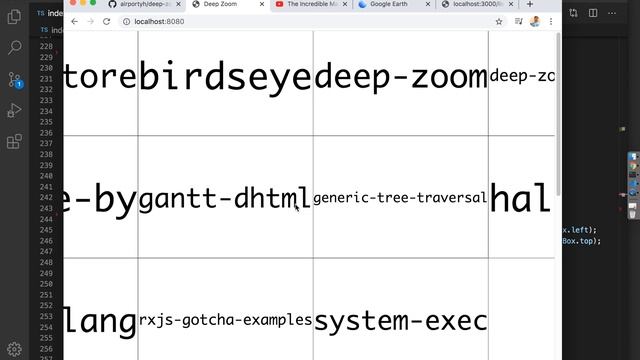Click the hal cell
Image resolution: width=640 pixels, height=360 pixels.
[522, 197]
